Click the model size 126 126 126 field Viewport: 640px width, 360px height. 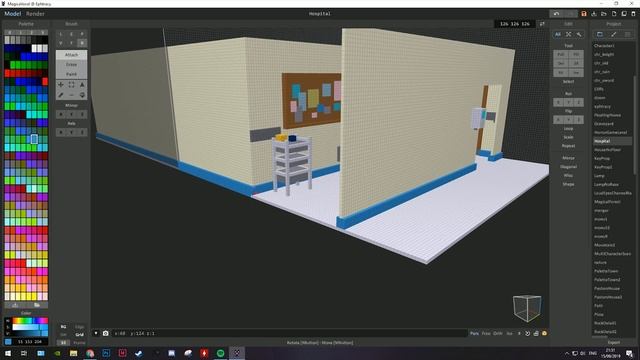515,24
